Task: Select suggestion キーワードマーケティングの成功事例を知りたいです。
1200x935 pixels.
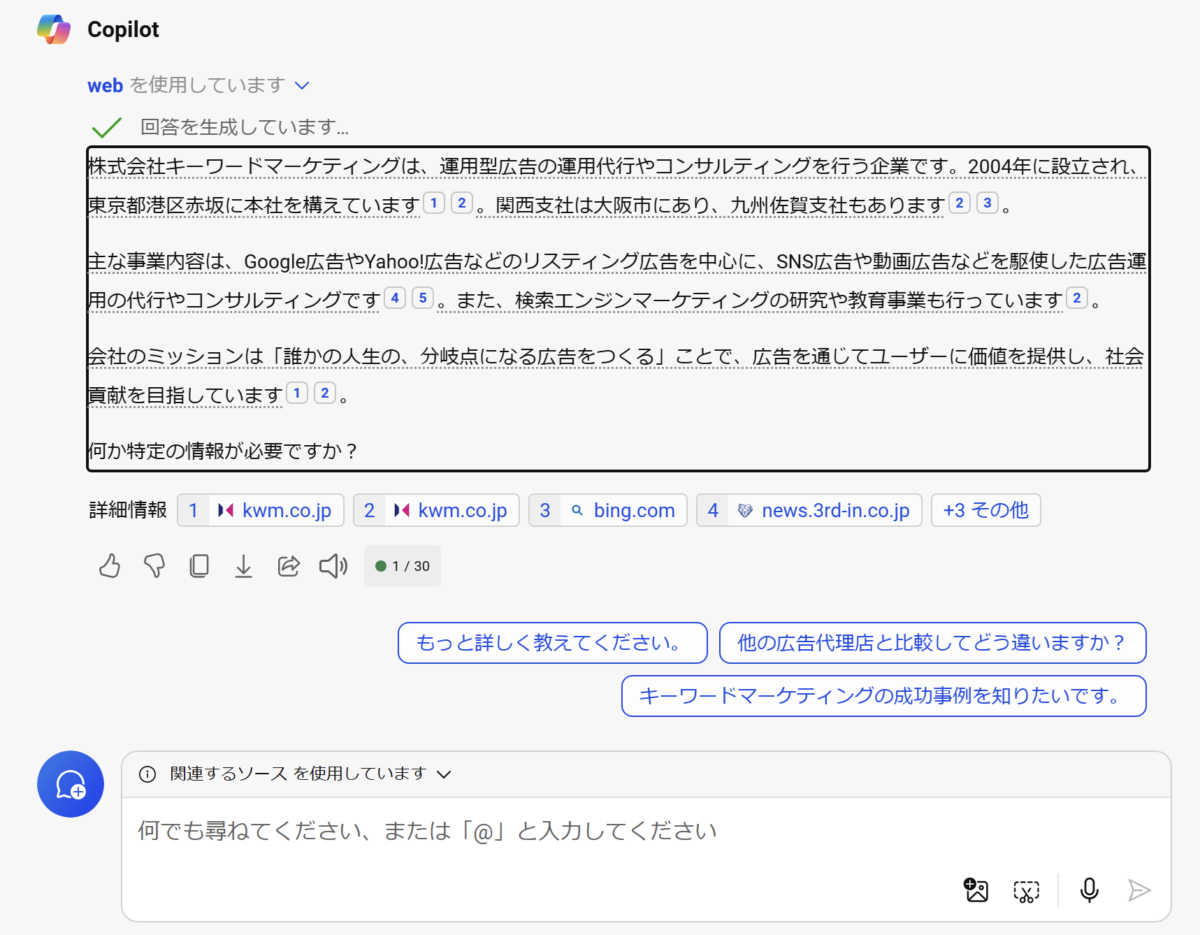Action: [x=884, y=696]
